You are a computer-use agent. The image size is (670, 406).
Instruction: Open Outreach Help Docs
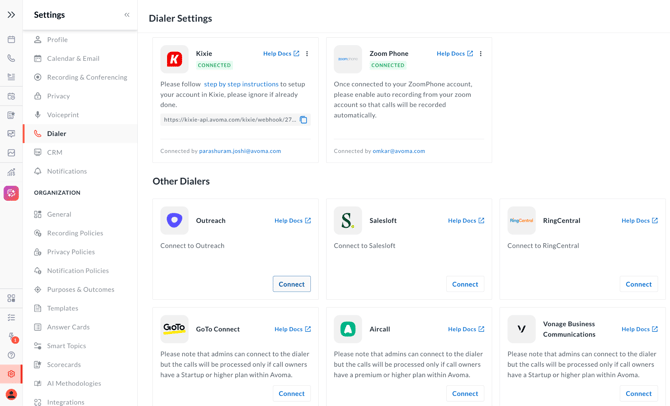pyautogui.click(x=293, y=221)
